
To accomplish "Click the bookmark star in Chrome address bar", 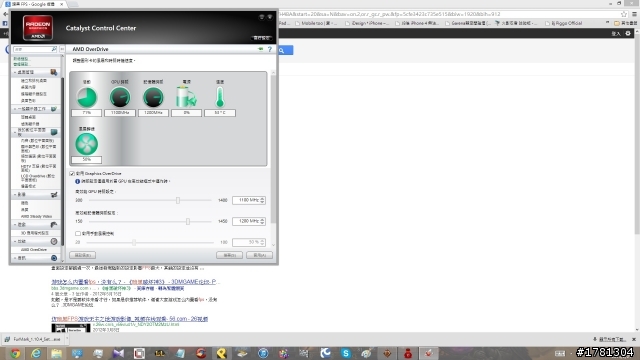I will coord(623,14).
